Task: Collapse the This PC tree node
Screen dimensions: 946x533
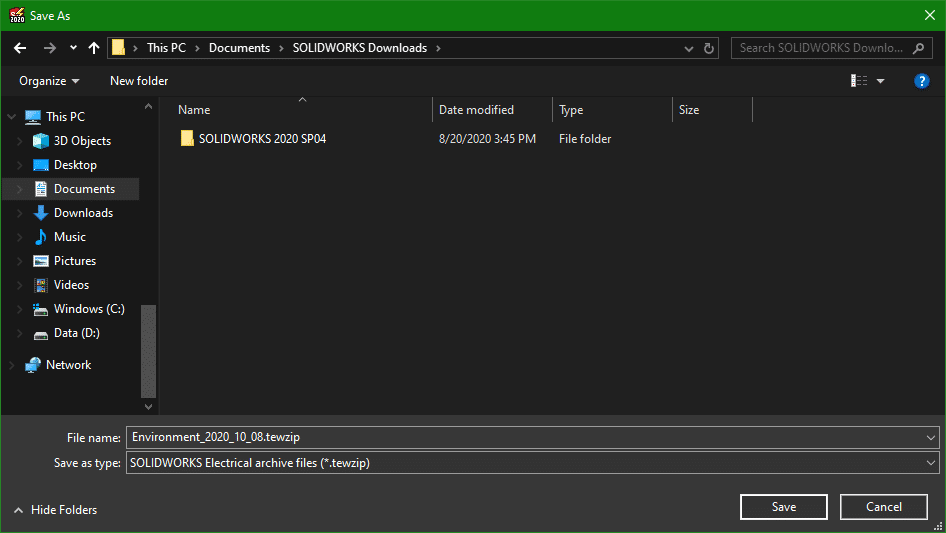Action: 11,116
